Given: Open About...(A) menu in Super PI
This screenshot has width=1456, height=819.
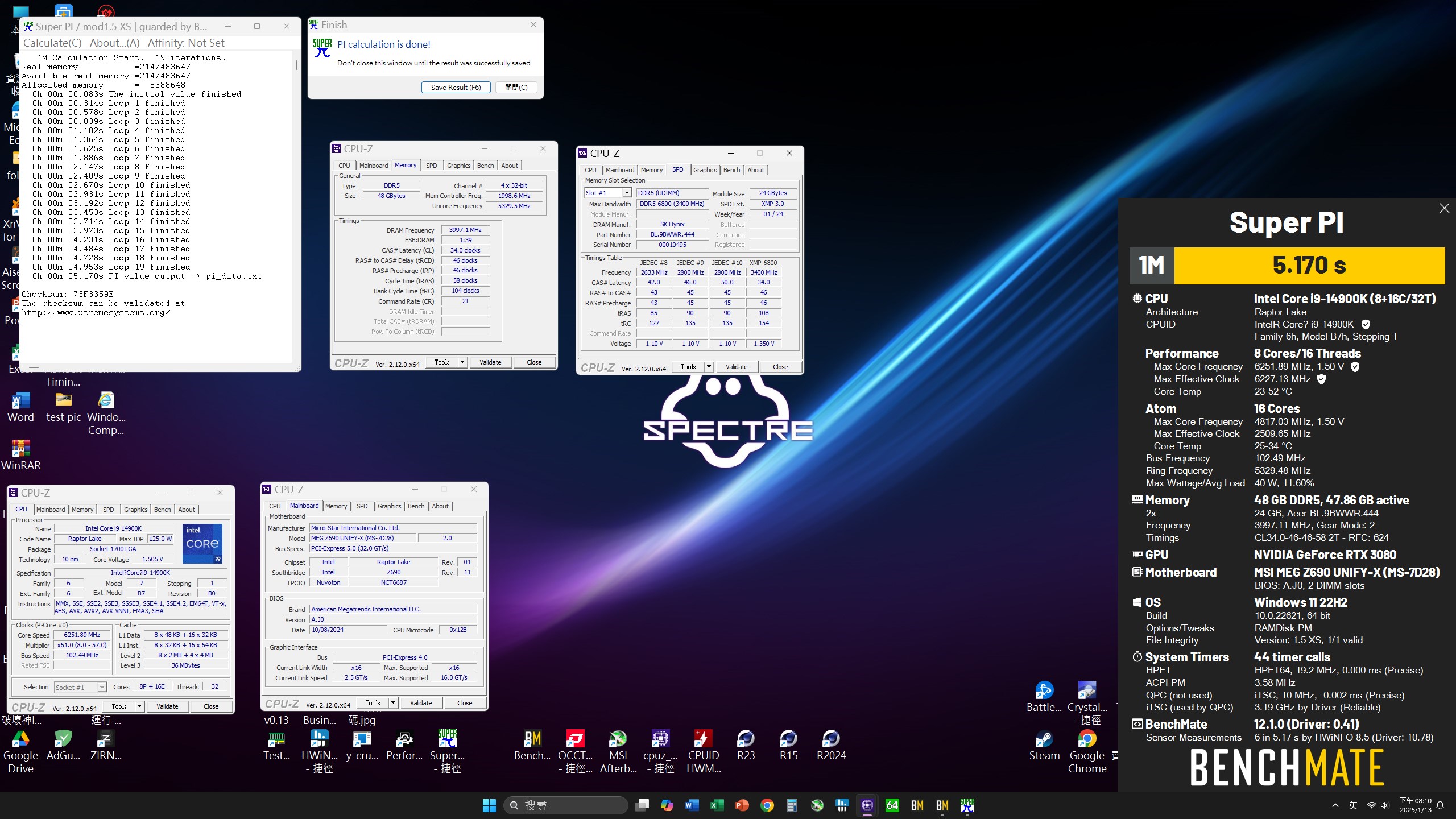Looking at the screenshot, I should pyautogui.click(x=114, y=43).
